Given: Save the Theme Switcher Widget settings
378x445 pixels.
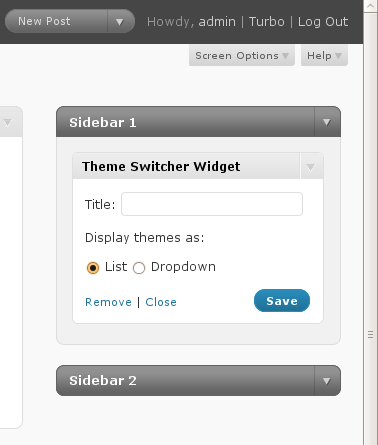Looking at the screenshot, I should (x=282, y=301).
